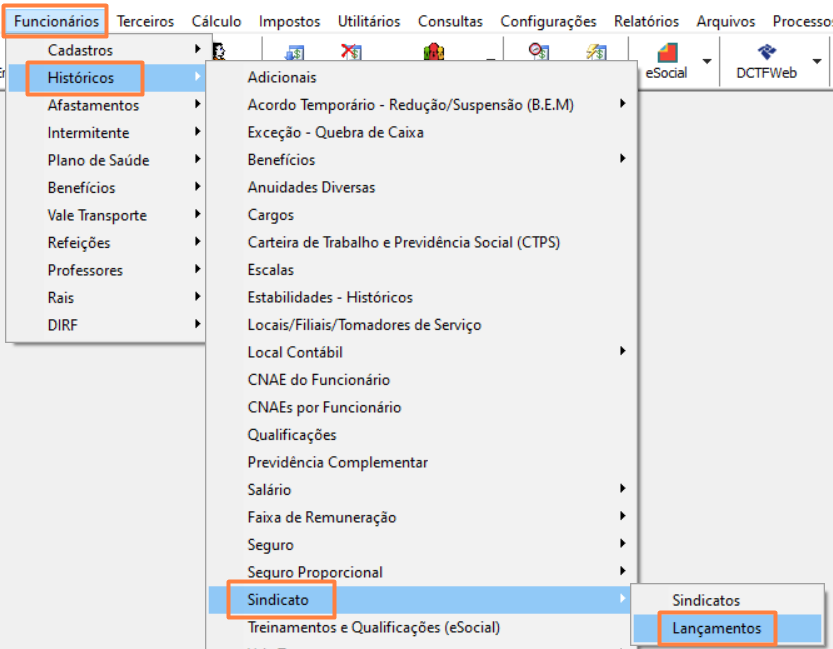Open Vale Transporte in the Funcionários menu
The image size is (833, 649).
[x=97, y=215]
